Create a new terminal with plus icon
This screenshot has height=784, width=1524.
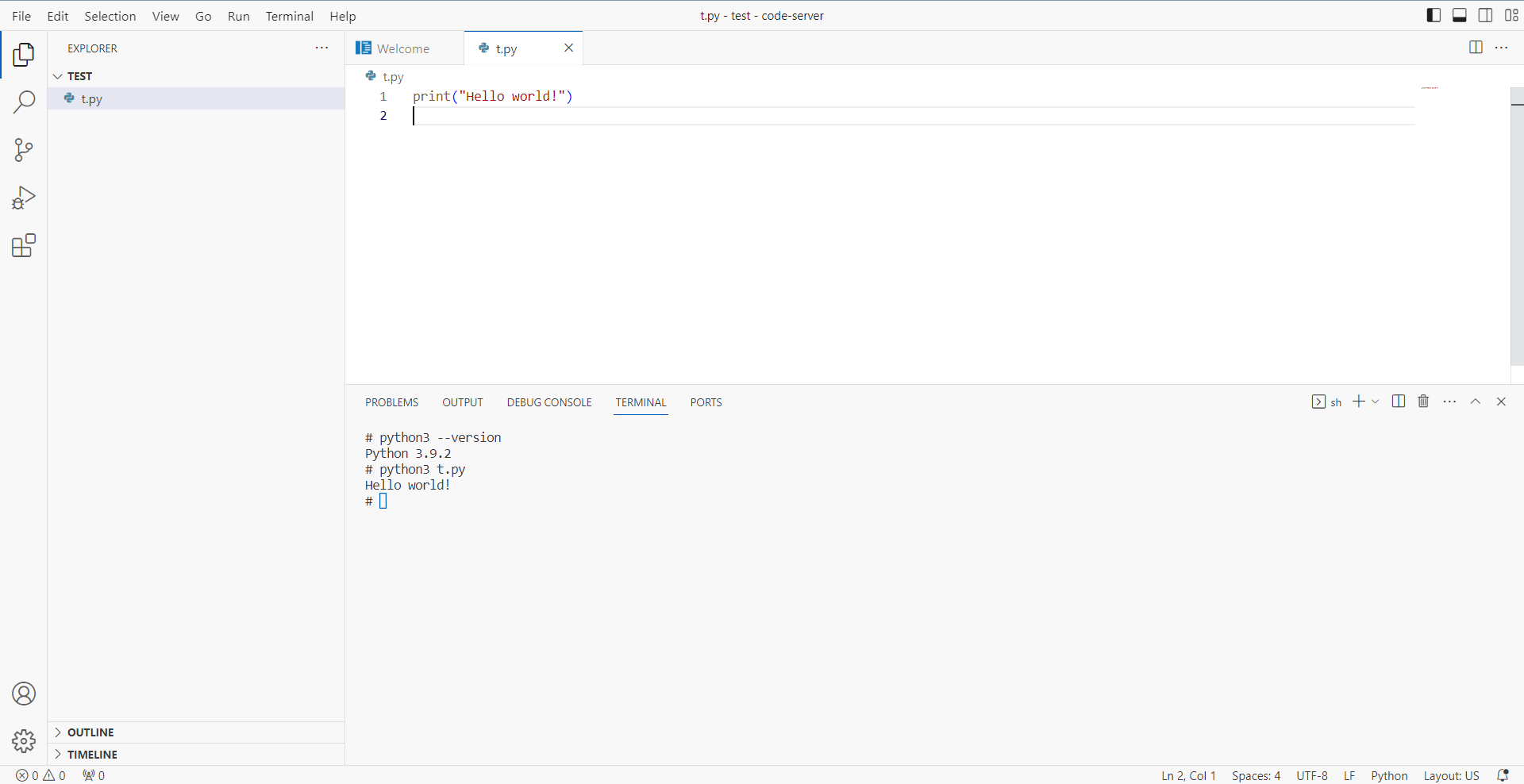[1359, 402]
